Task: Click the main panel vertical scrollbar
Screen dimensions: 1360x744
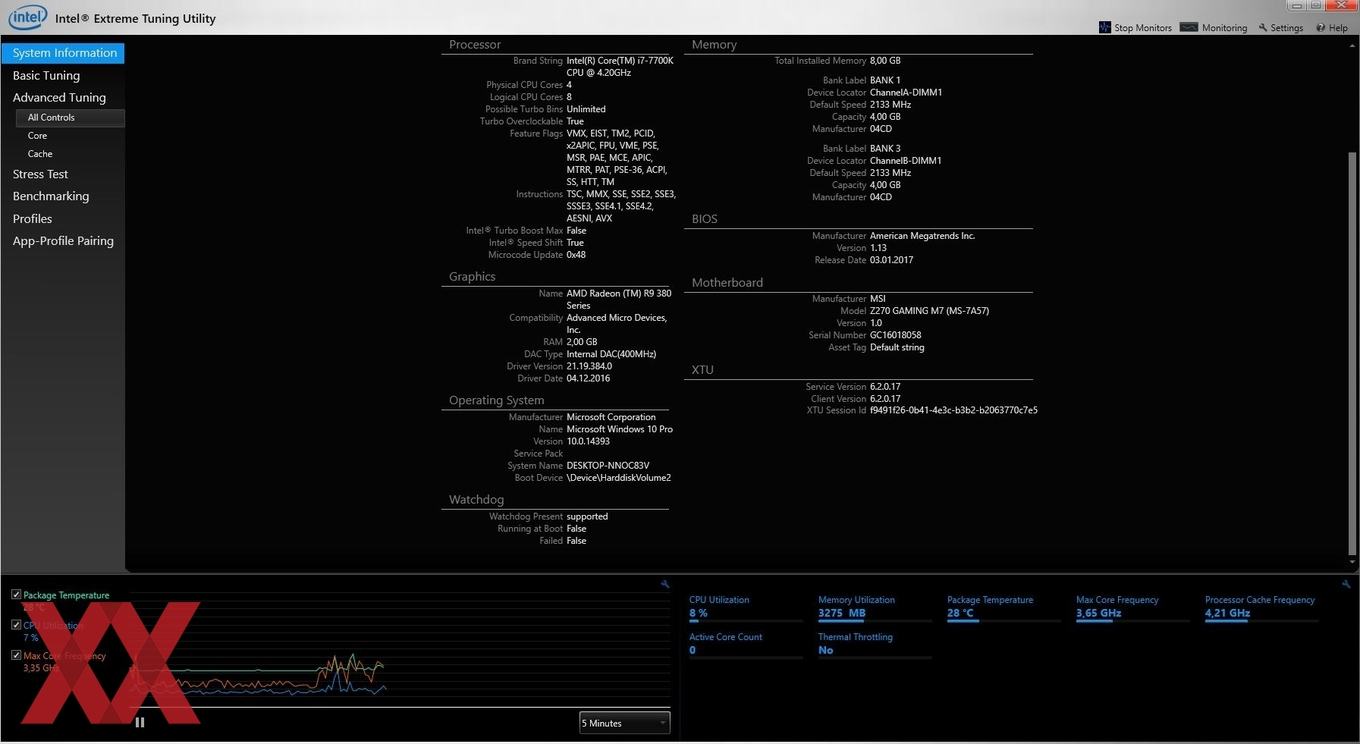Action: click(1352, 354)
